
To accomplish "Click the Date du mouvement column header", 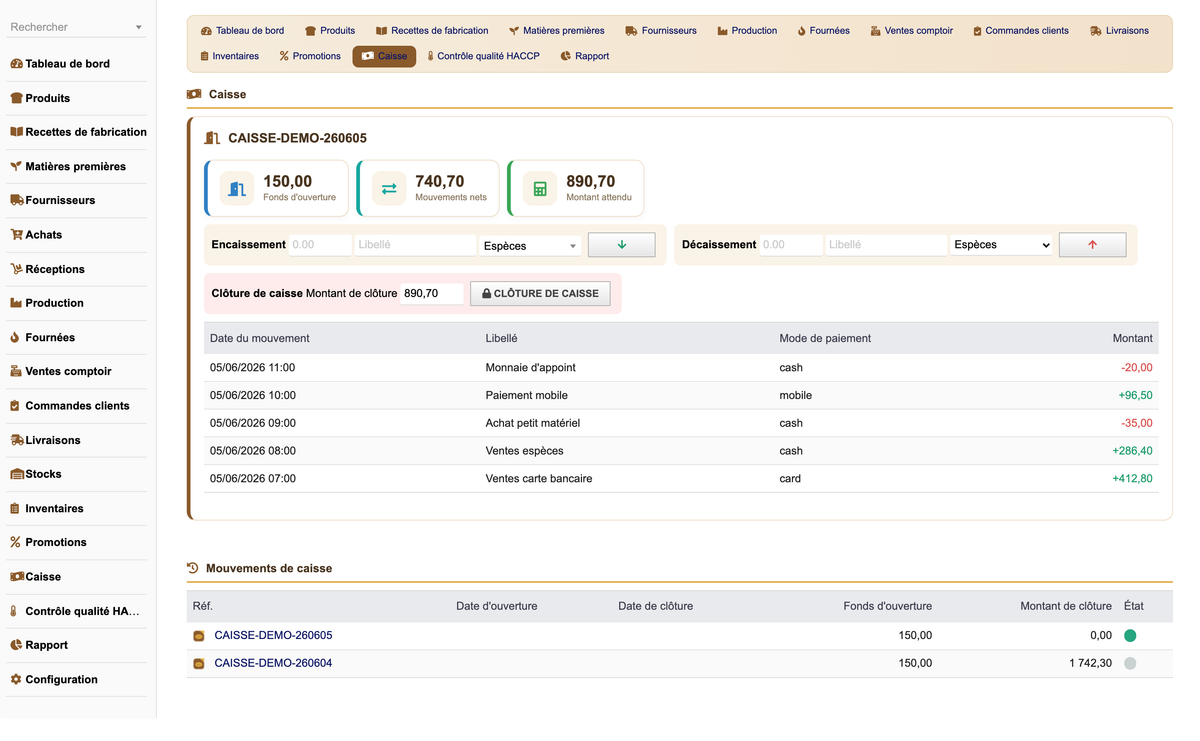I will (x=260, y=339).
